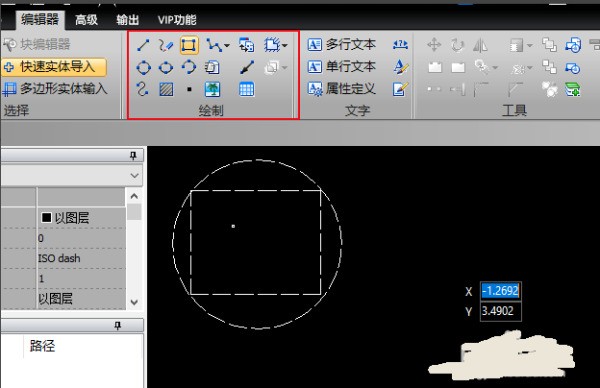Select the Line drawing tool
Viewport: 600px width, 388px height.
[143, 45]
